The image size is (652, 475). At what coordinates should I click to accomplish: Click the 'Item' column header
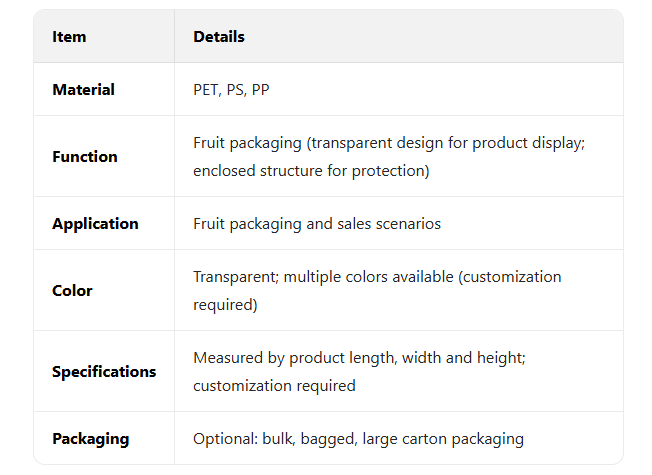[x=69, y=37]
